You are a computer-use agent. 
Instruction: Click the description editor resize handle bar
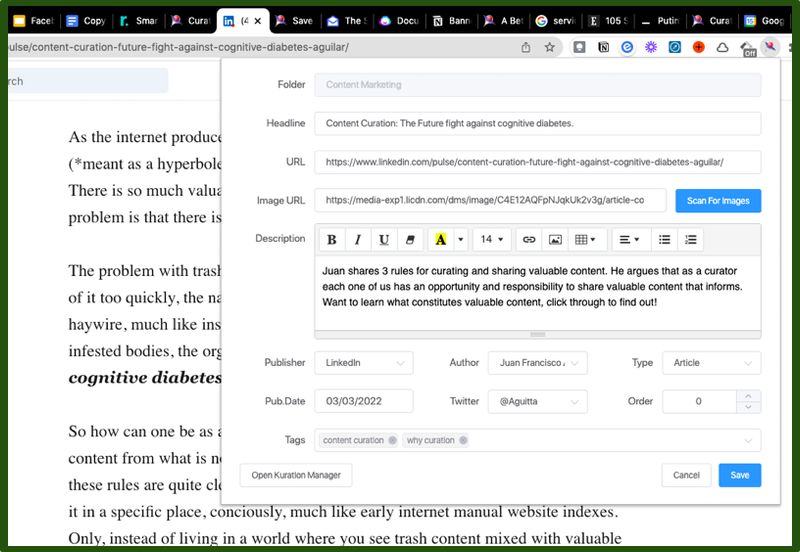(537, 335)
